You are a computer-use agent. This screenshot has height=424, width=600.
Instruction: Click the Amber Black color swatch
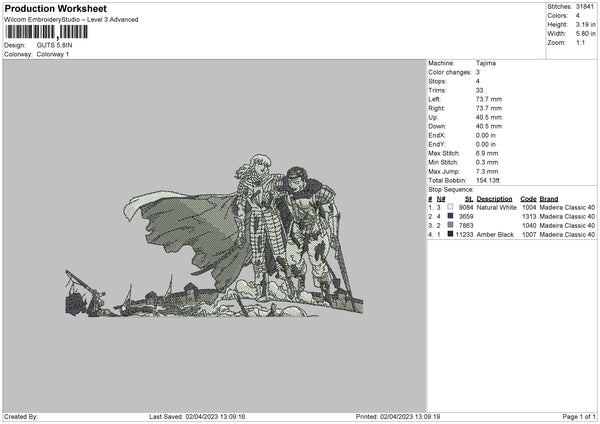(x=450, y=234)
